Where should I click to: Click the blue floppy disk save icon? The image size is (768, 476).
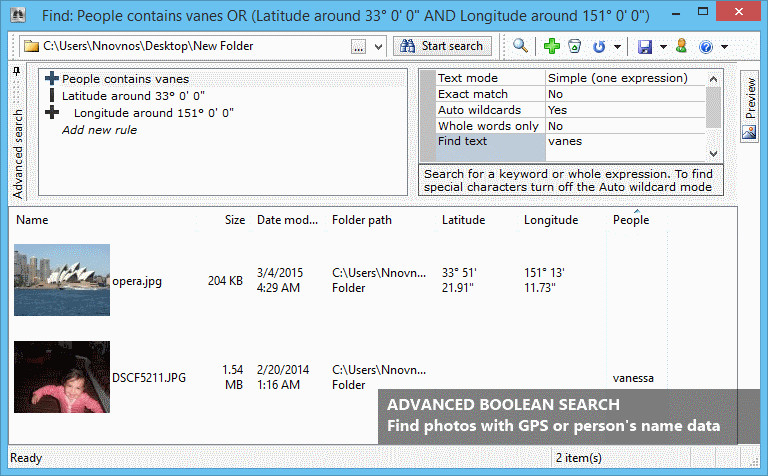coord(645,47)
